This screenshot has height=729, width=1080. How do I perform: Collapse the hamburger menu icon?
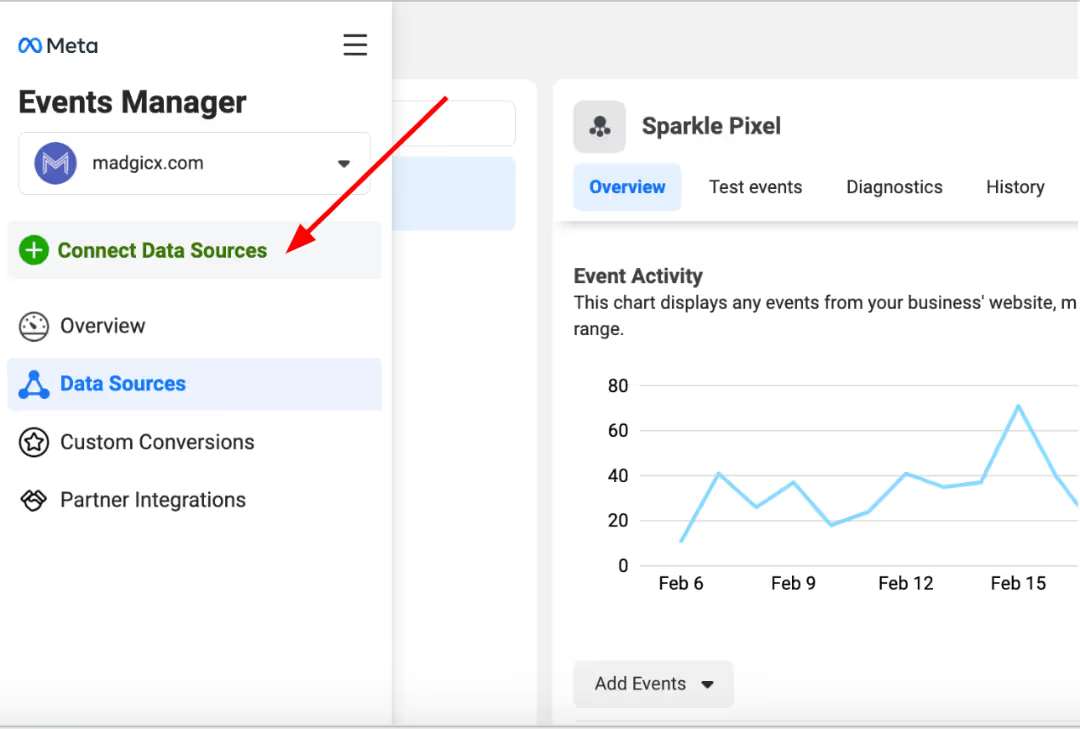point(355,45)
